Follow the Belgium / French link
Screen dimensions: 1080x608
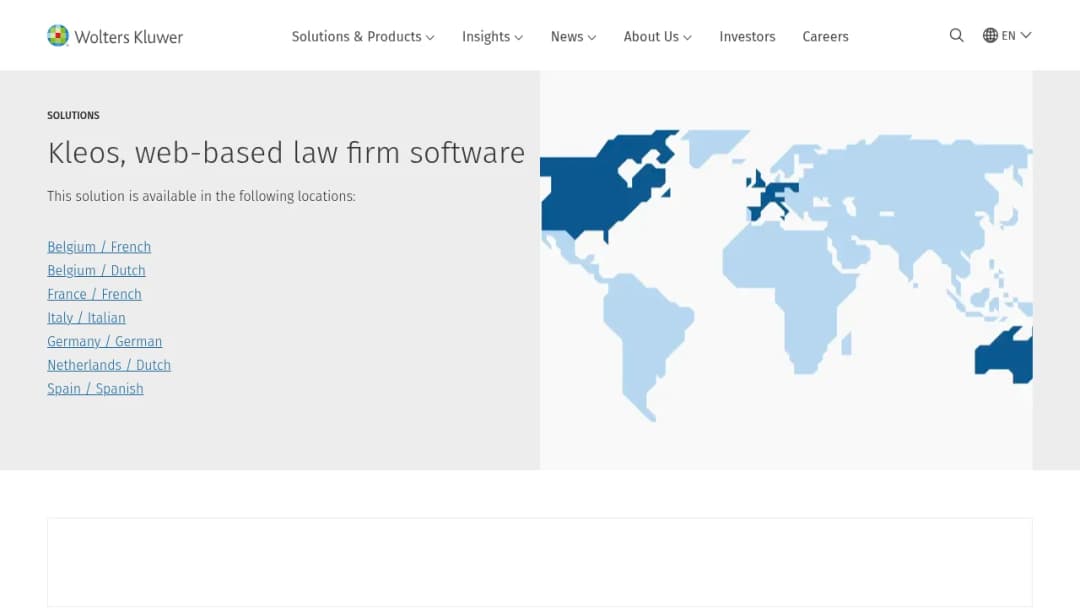point(99,247)
